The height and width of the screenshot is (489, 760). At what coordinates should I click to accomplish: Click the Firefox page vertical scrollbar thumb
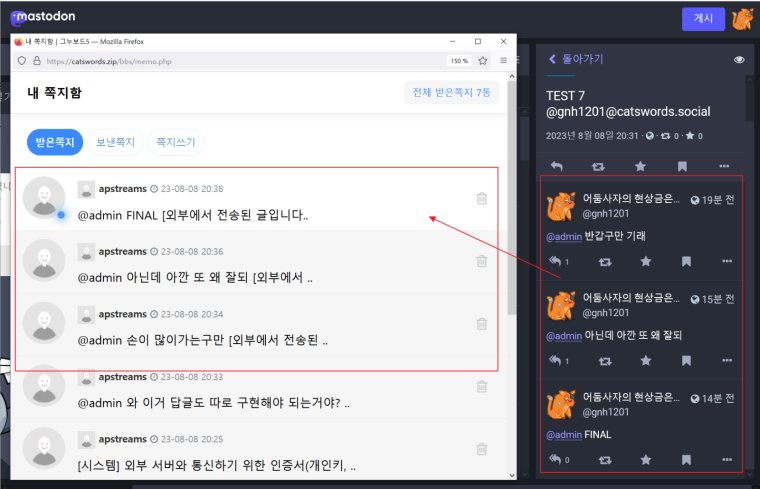point(512,198)
